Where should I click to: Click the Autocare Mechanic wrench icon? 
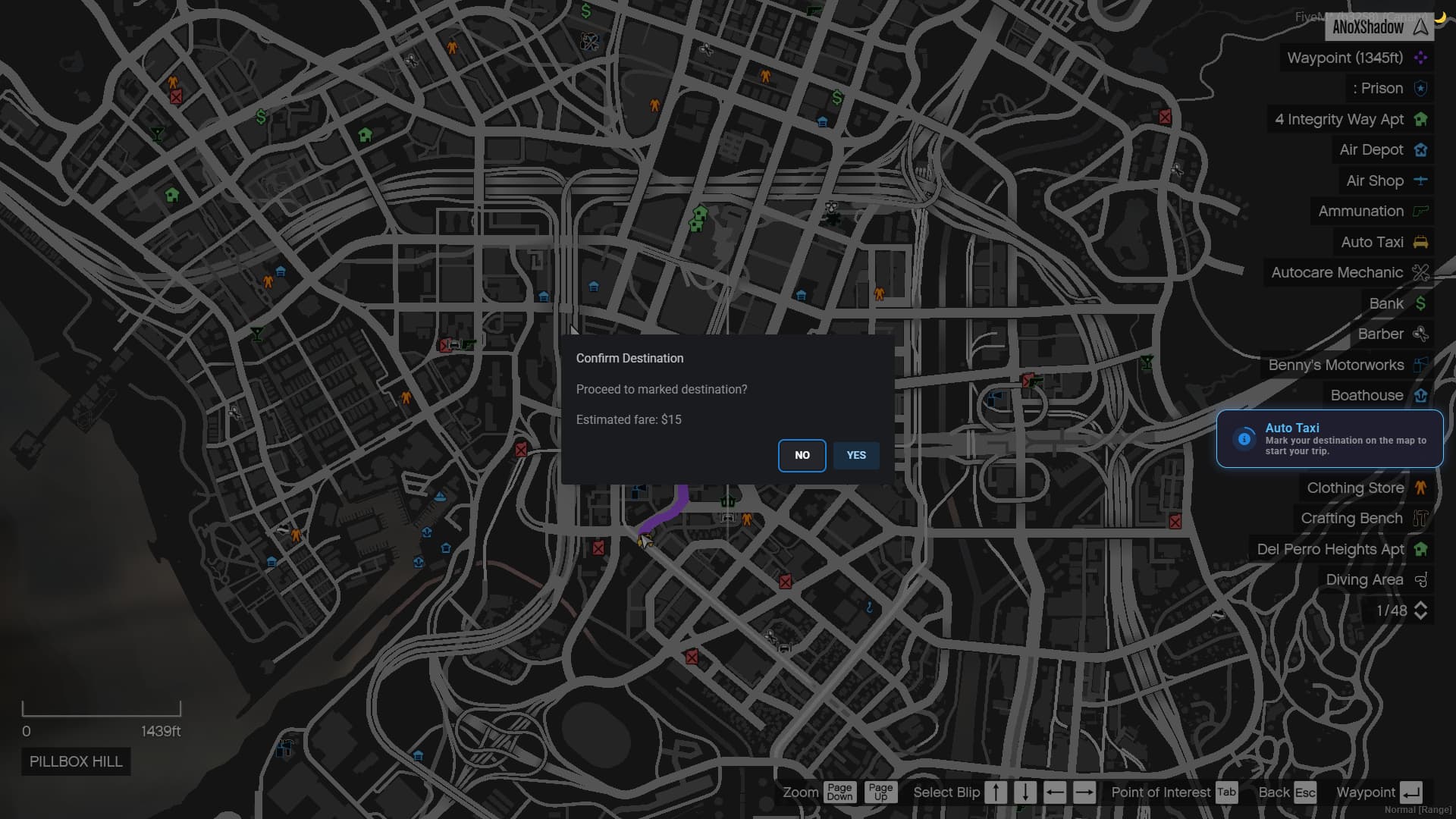pyautogui.click(x=1420, y=272)
